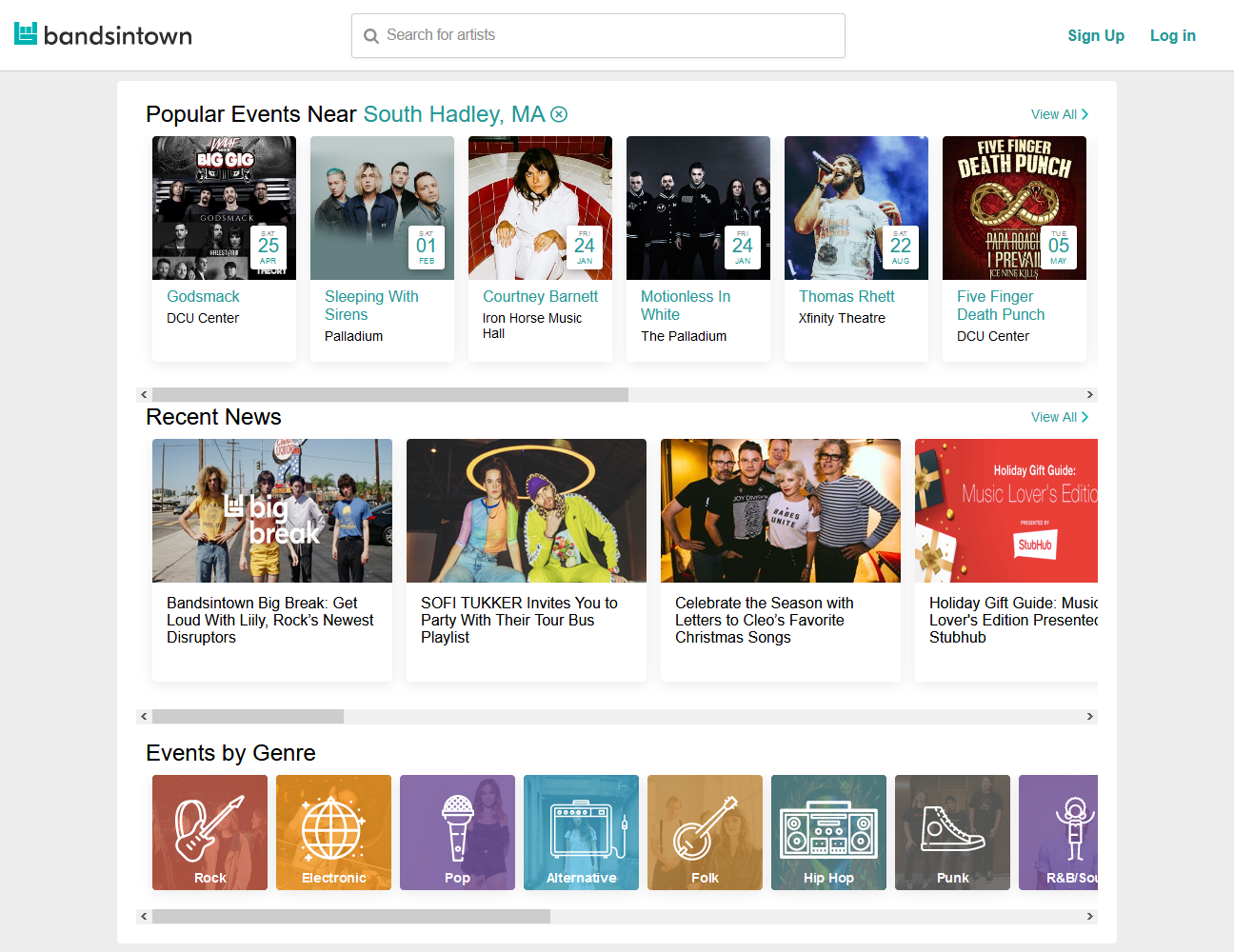Screen dimensions: 1234x952
Task: Select Sleeping With Sirens February 01 date badge
Action: tap(427, 248)
